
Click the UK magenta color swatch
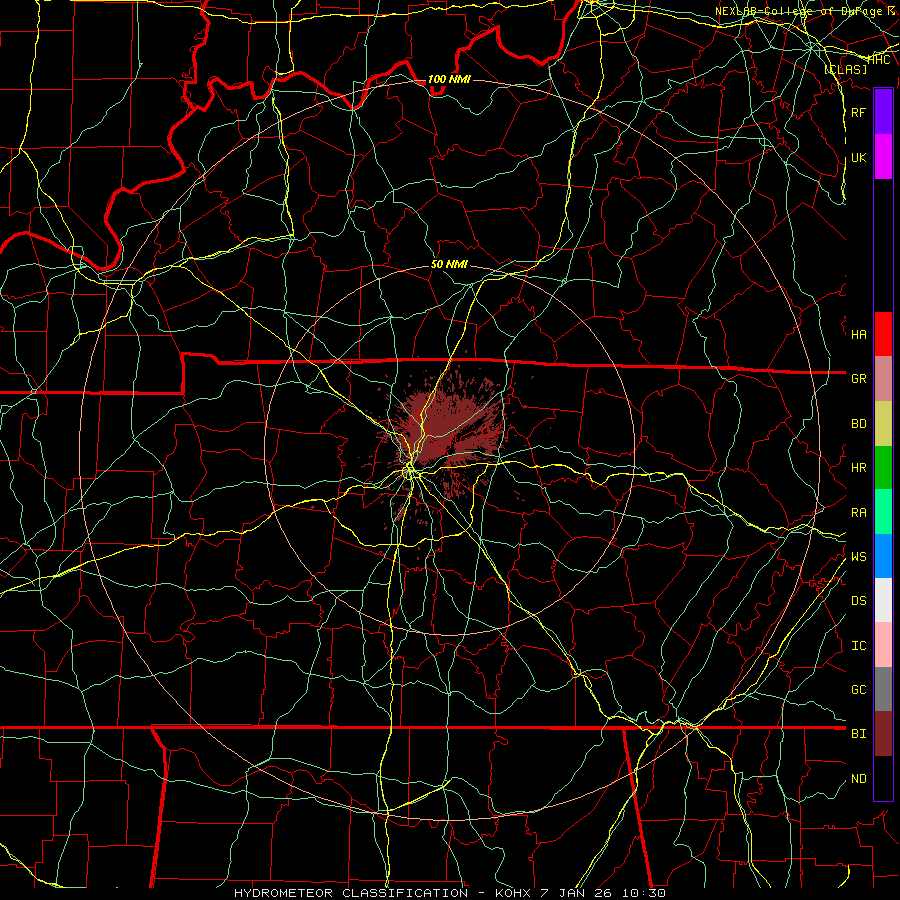pyautogui.click(x=883, y=157)
